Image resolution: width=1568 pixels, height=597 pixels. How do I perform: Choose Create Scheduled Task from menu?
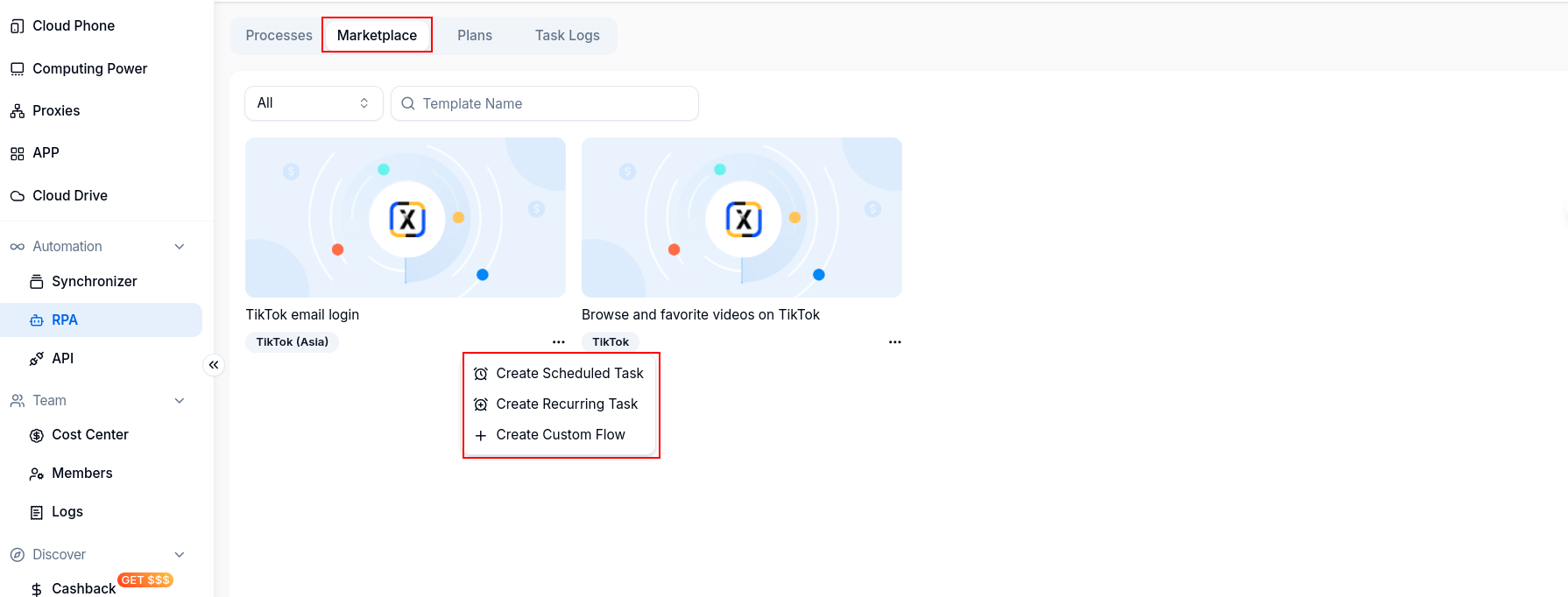click(x=561, y=374)
